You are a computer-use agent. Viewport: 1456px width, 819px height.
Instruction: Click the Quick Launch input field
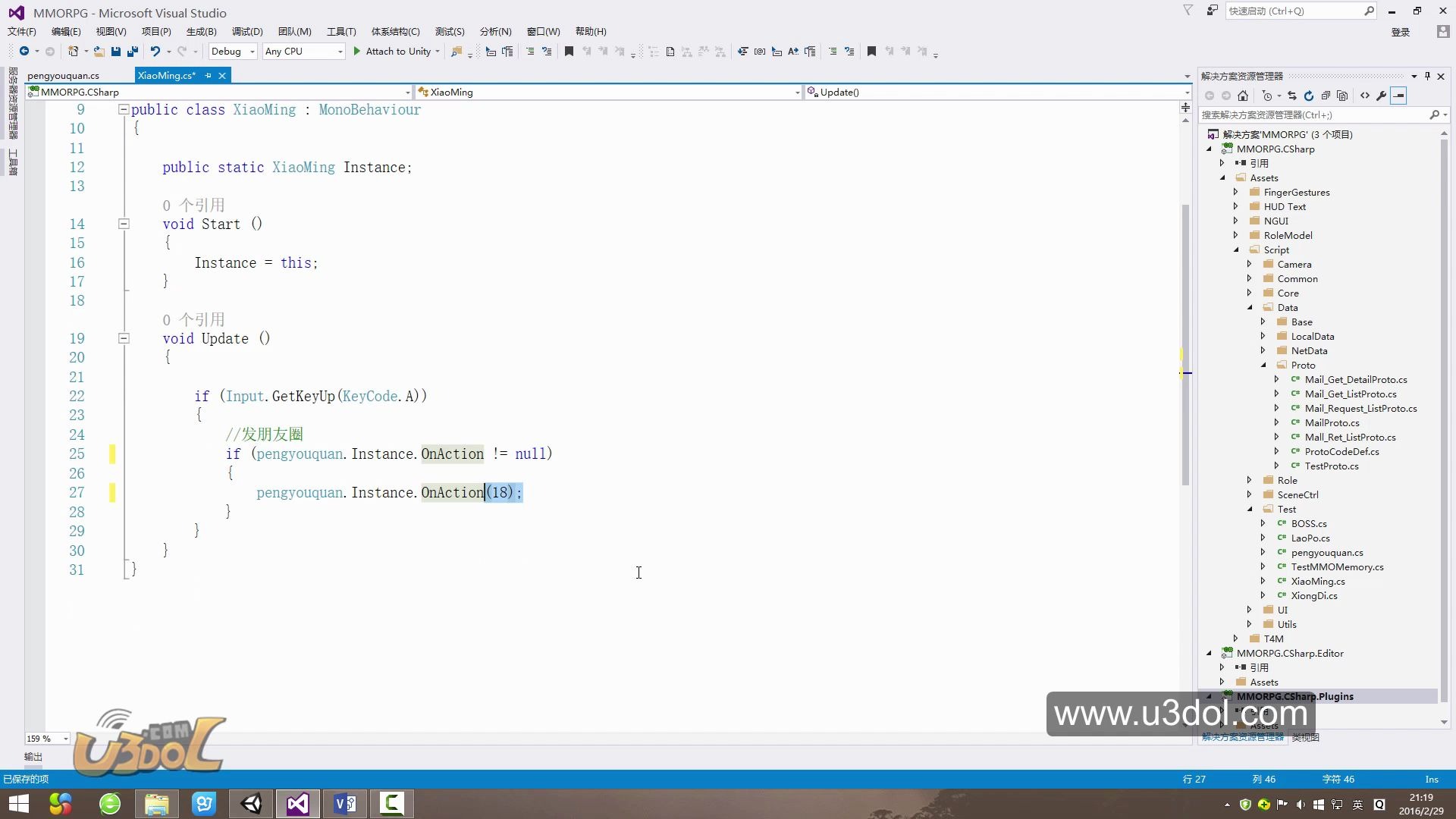click(1294, 11)
